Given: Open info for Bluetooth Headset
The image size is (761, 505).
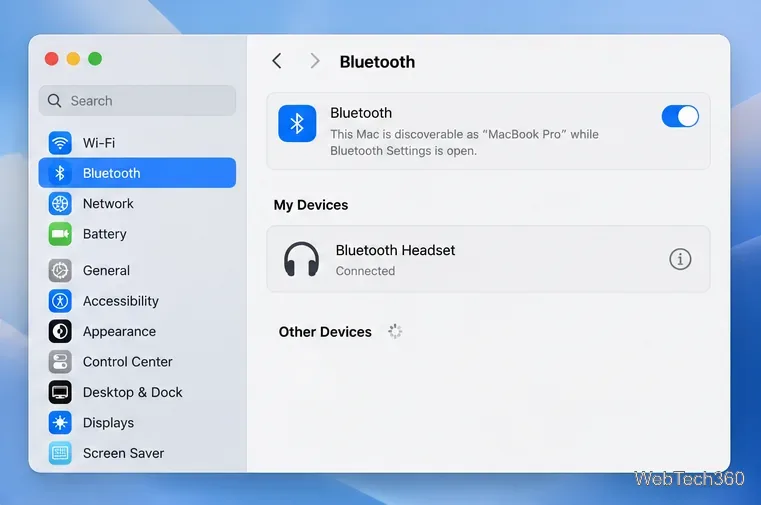Looking at the screenshot, I should (x=680, y=259).
